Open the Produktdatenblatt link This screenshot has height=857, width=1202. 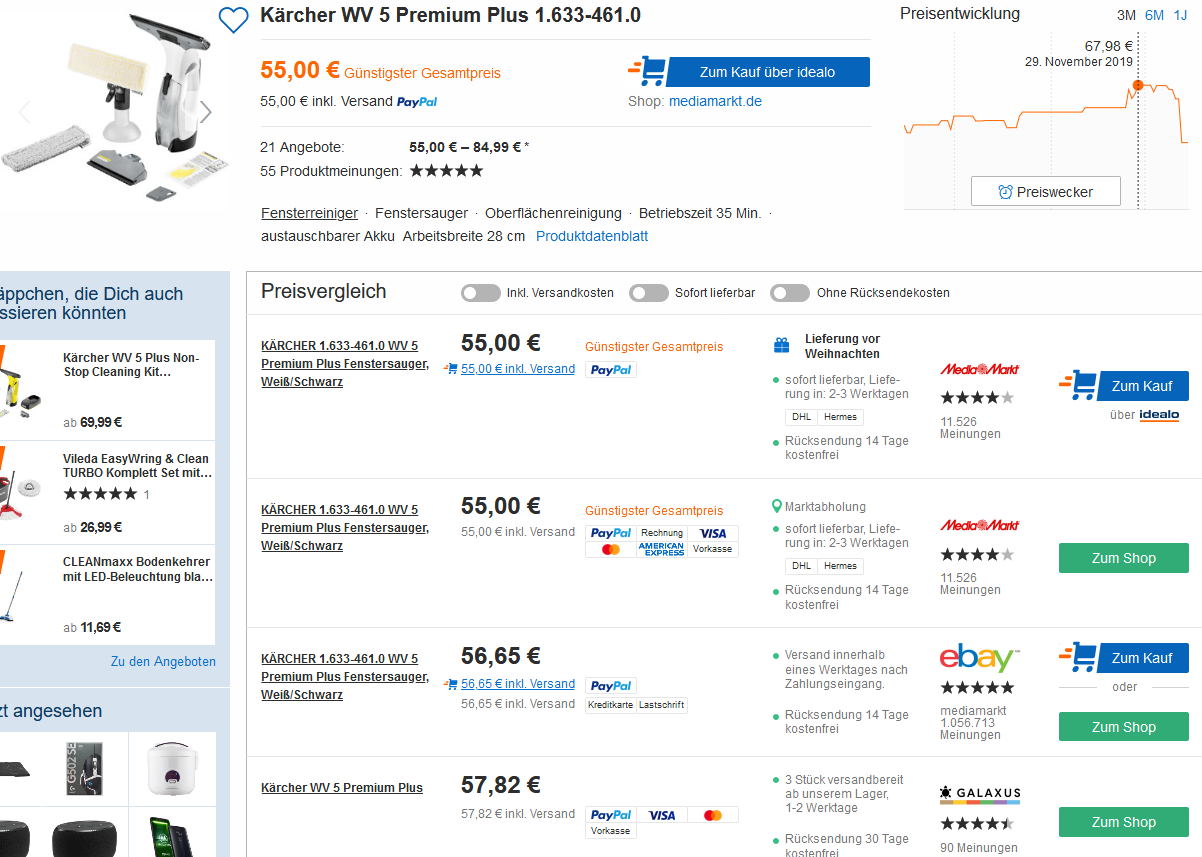(592, 236)
